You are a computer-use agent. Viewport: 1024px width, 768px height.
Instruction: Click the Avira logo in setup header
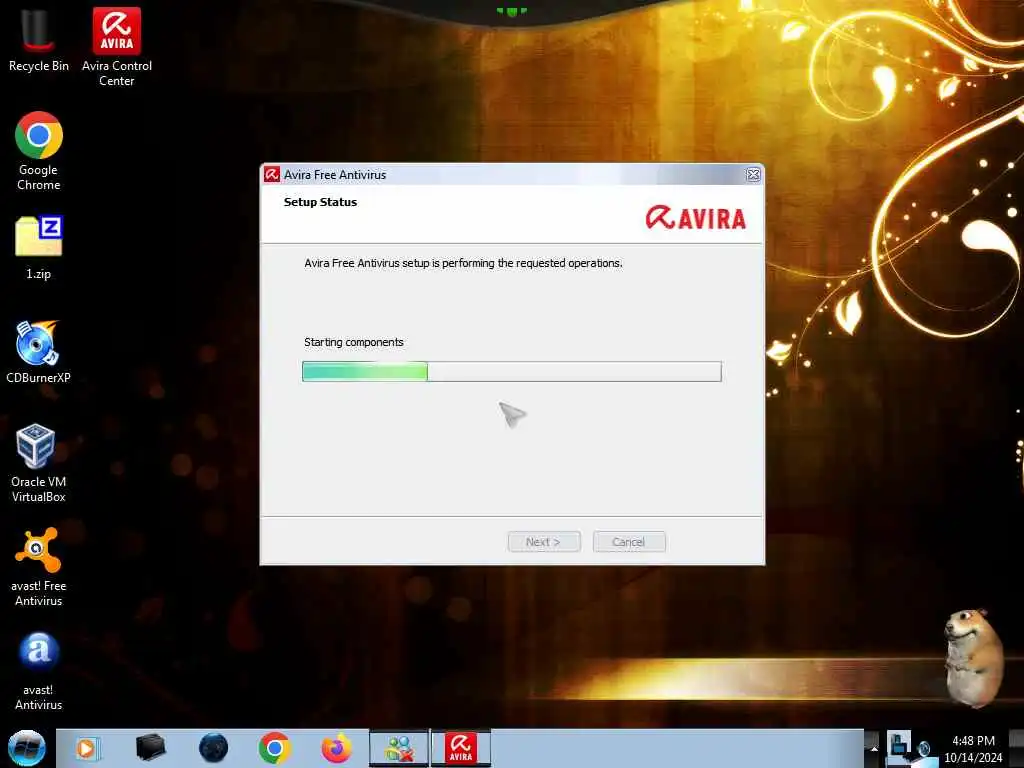tap(696, 218)
